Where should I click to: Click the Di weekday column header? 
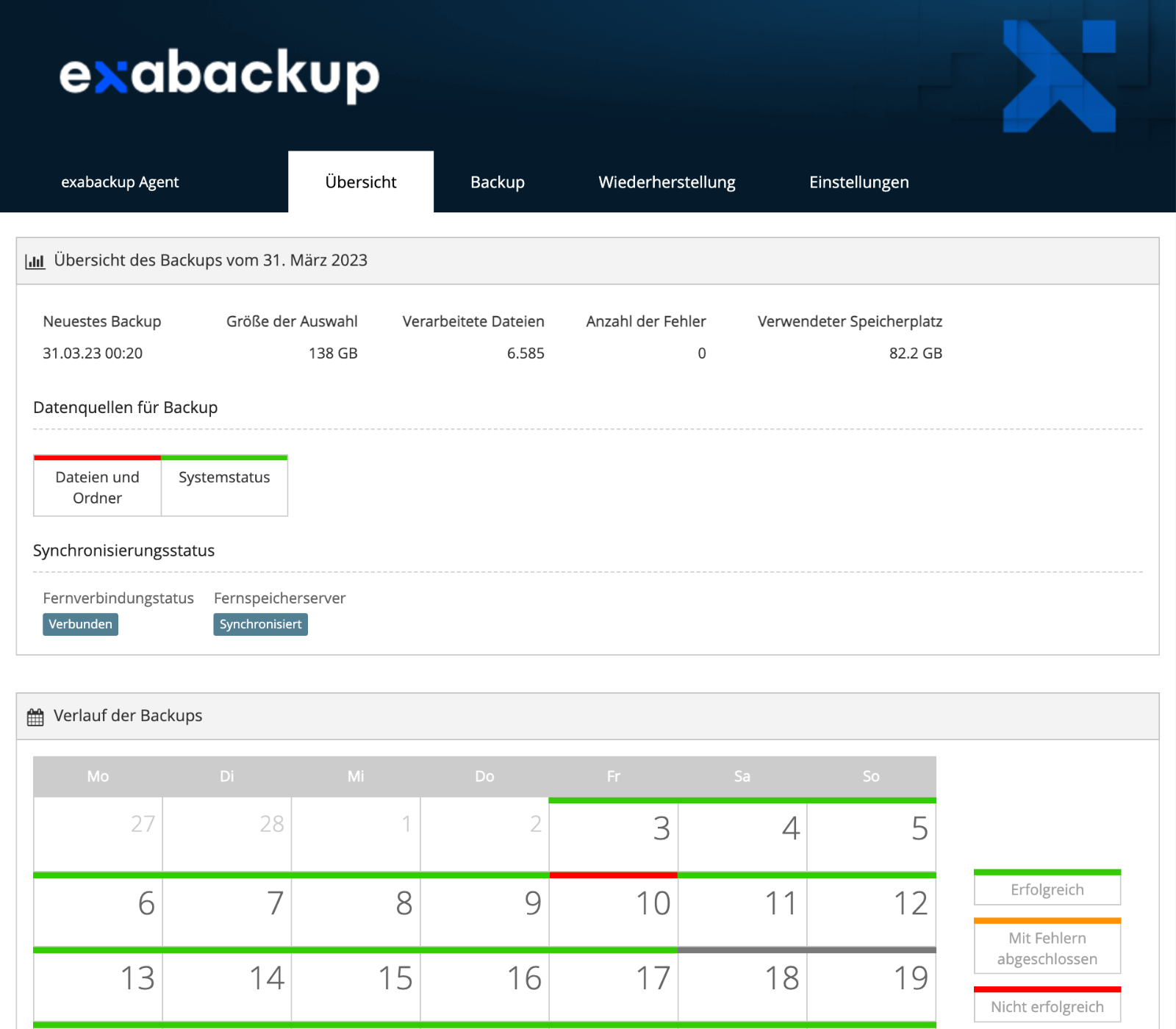(x=227, y=777)
